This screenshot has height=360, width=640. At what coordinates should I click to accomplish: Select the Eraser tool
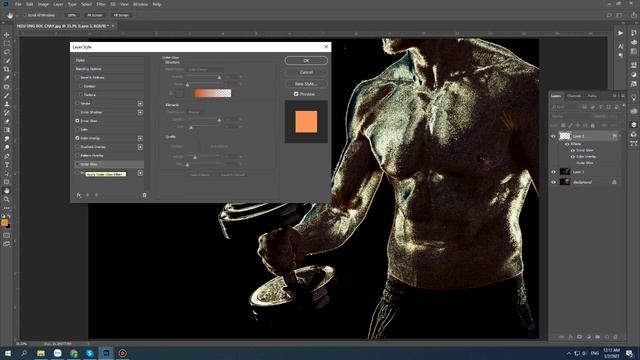[x=7, y=121]
